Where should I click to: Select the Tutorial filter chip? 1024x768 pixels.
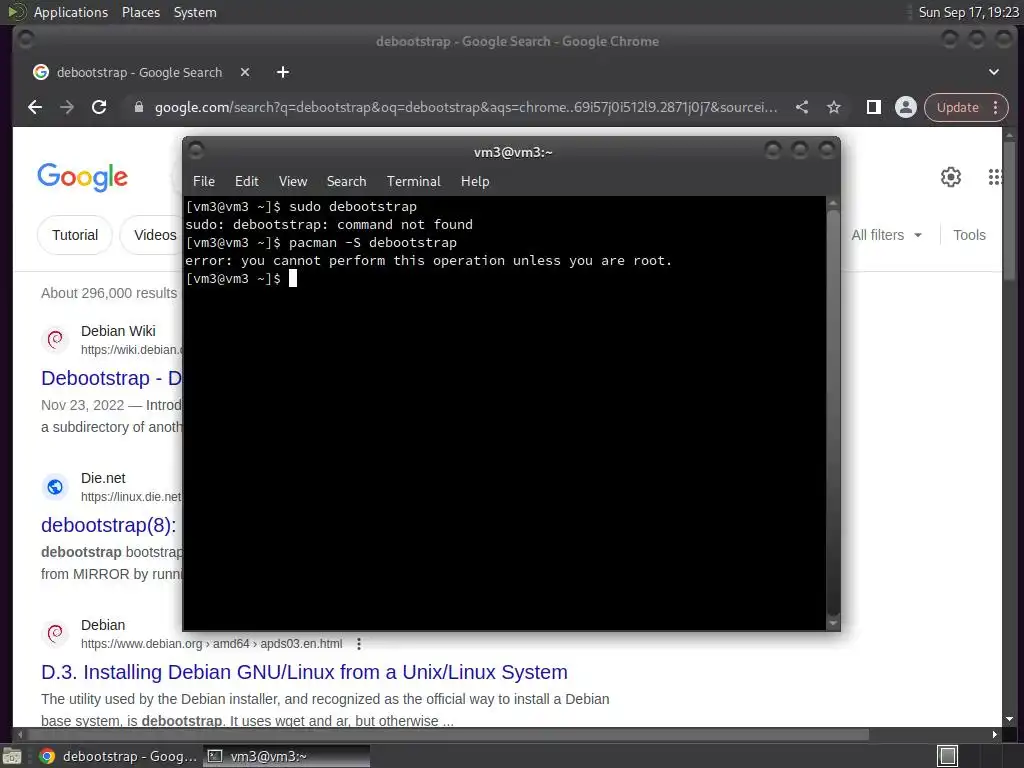click(75, 235)
